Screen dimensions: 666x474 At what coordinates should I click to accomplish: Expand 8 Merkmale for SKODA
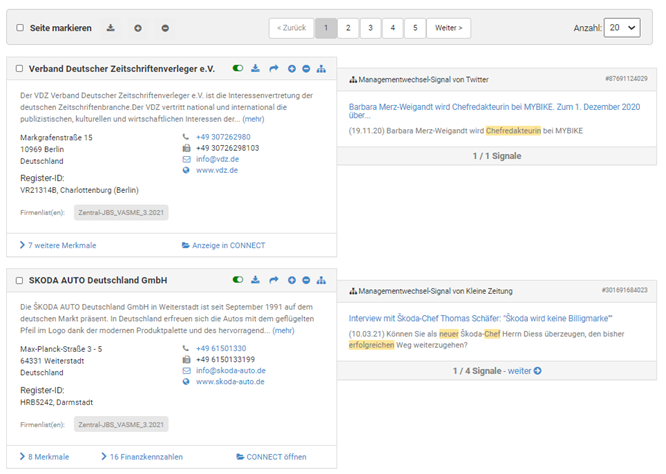[x=45, y=457]
